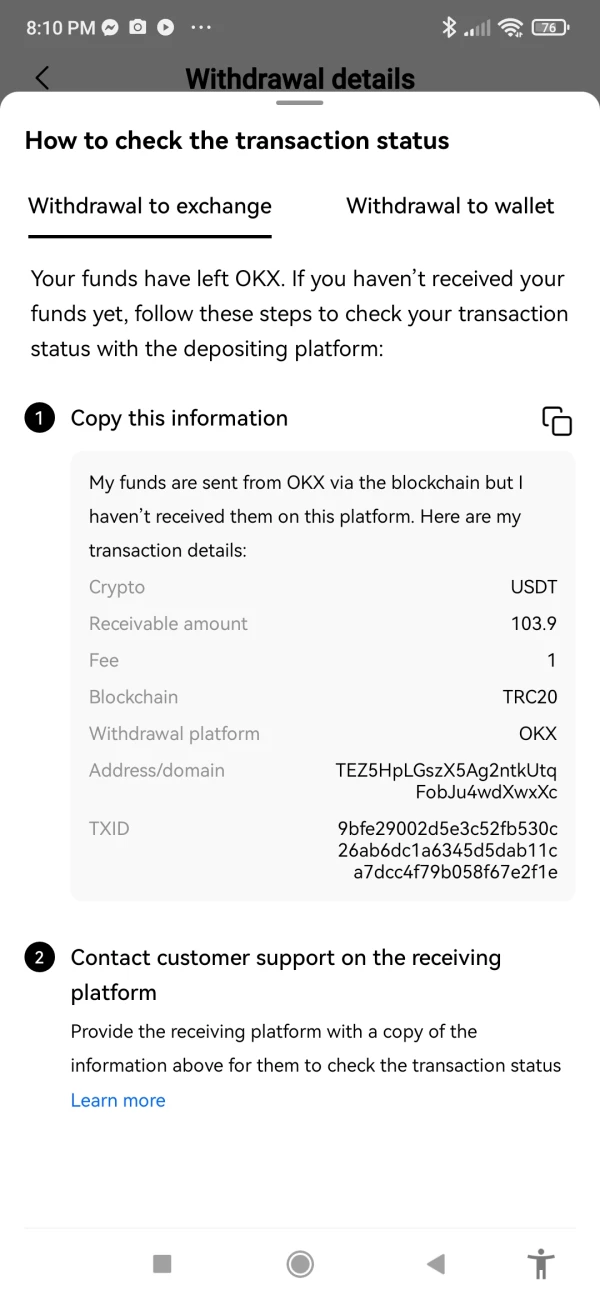Screen dimensions: 600x1300
Task: Open the accessibility shortcut icon
Action: 541,1264
